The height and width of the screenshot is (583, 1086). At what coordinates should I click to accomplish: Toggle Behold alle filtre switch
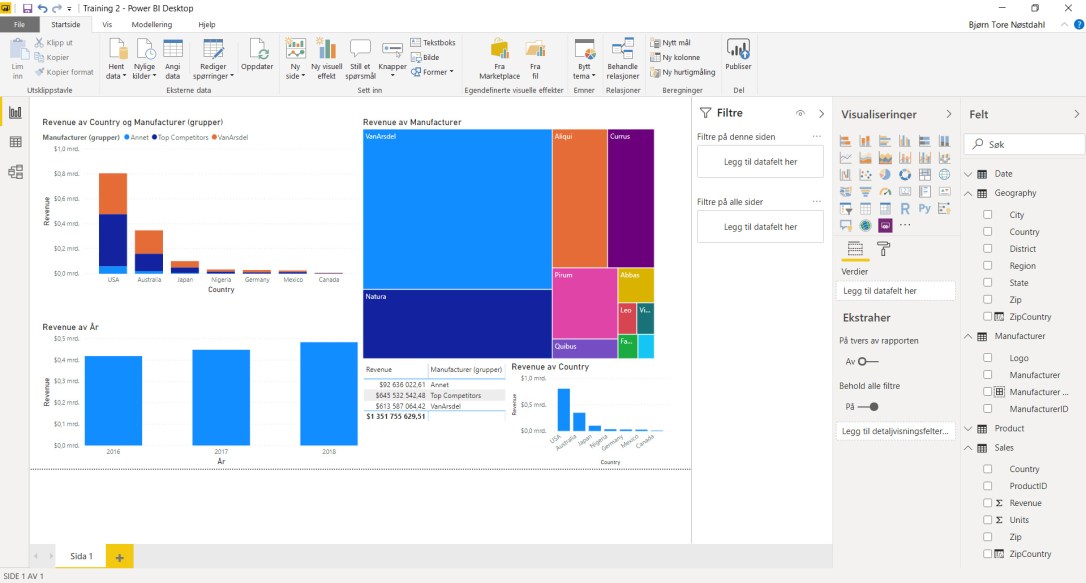pos(868,407)
